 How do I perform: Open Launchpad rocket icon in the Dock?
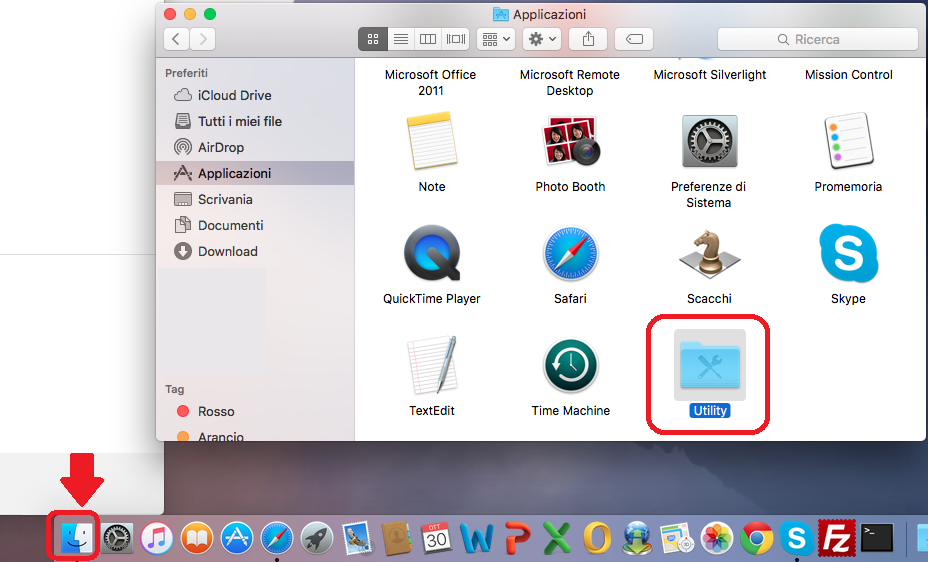pos(317,538)
